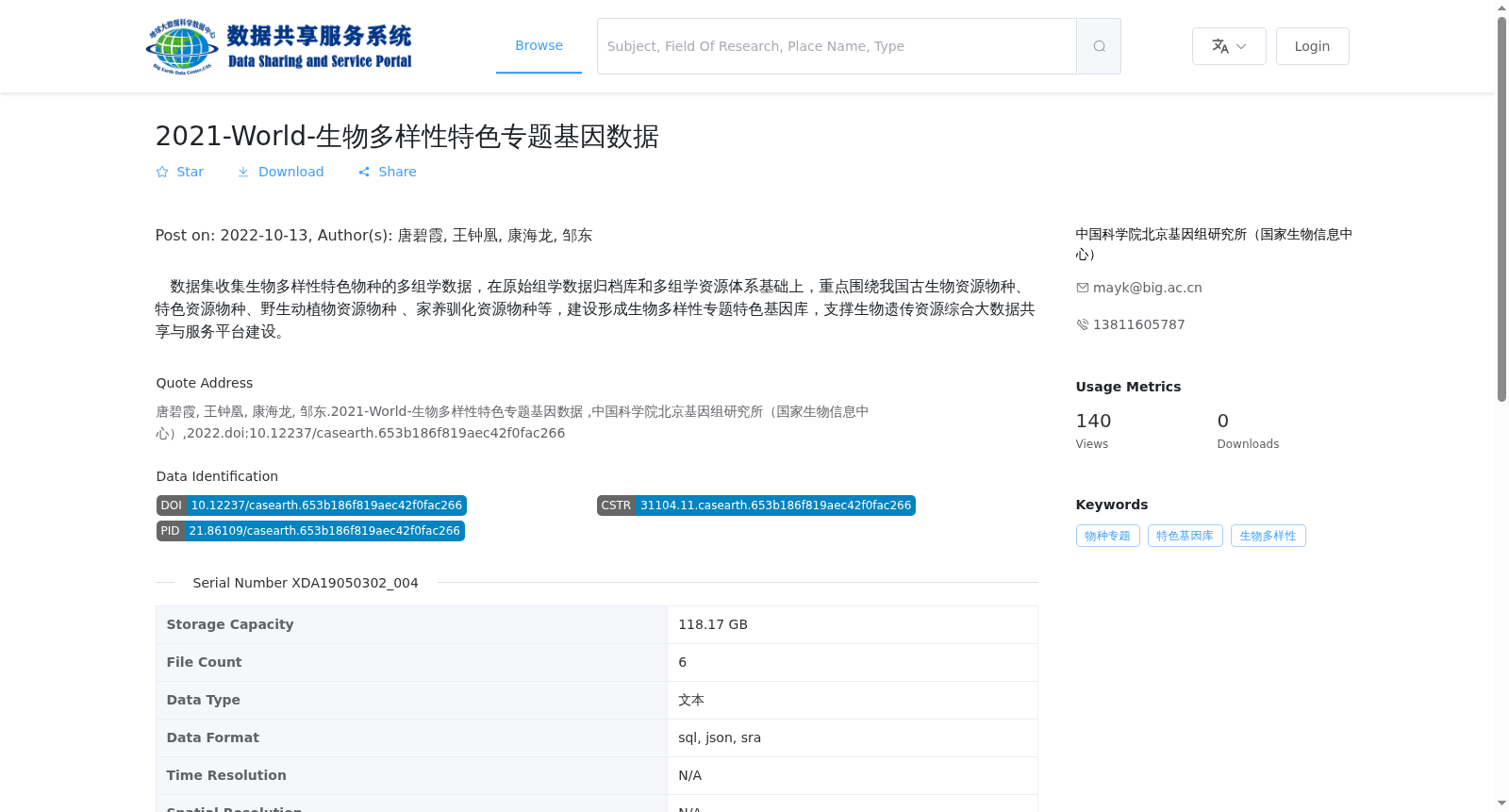Click the dataset title 2021-World-生物多样性特色专题基因数据

(x=406, y=136)
